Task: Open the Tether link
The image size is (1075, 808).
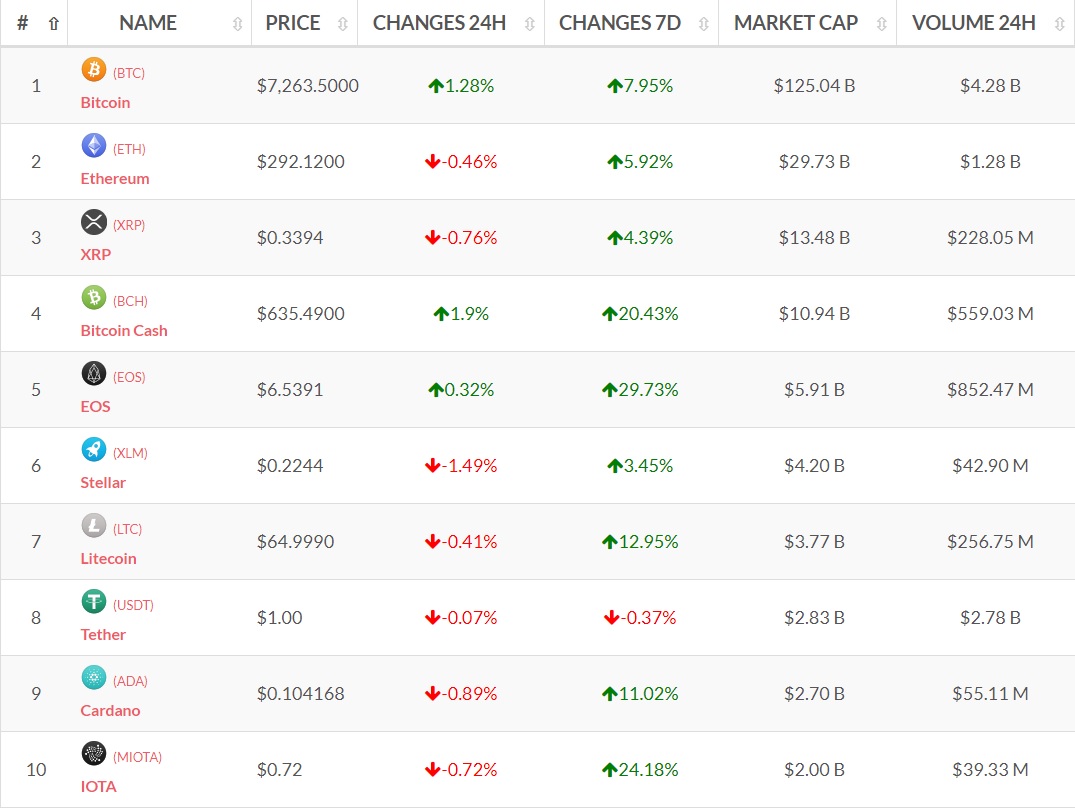Action: (103, 635)
